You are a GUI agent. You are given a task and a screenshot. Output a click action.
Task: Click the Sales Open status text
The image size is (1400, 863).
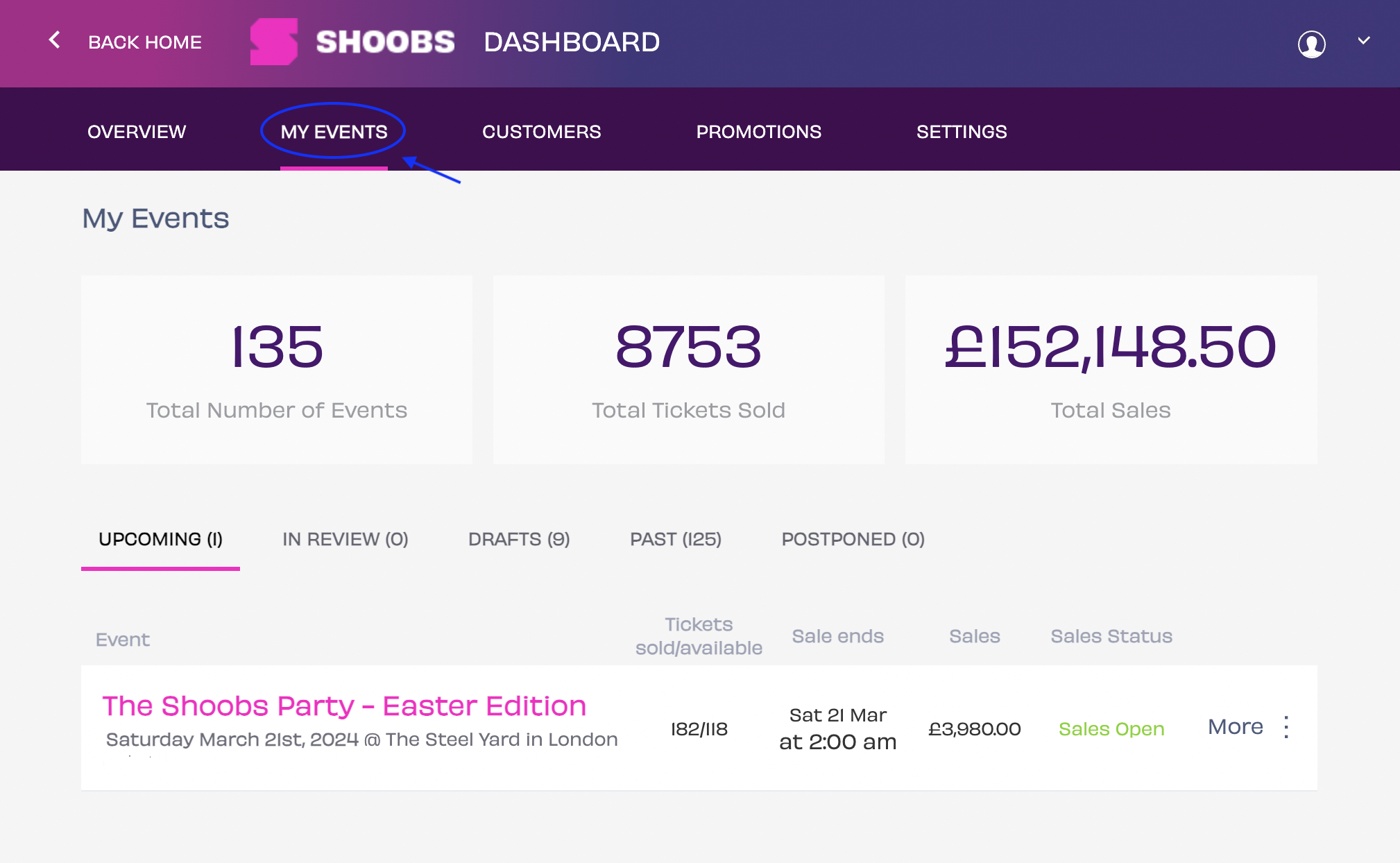click(x=1111, y=728)
